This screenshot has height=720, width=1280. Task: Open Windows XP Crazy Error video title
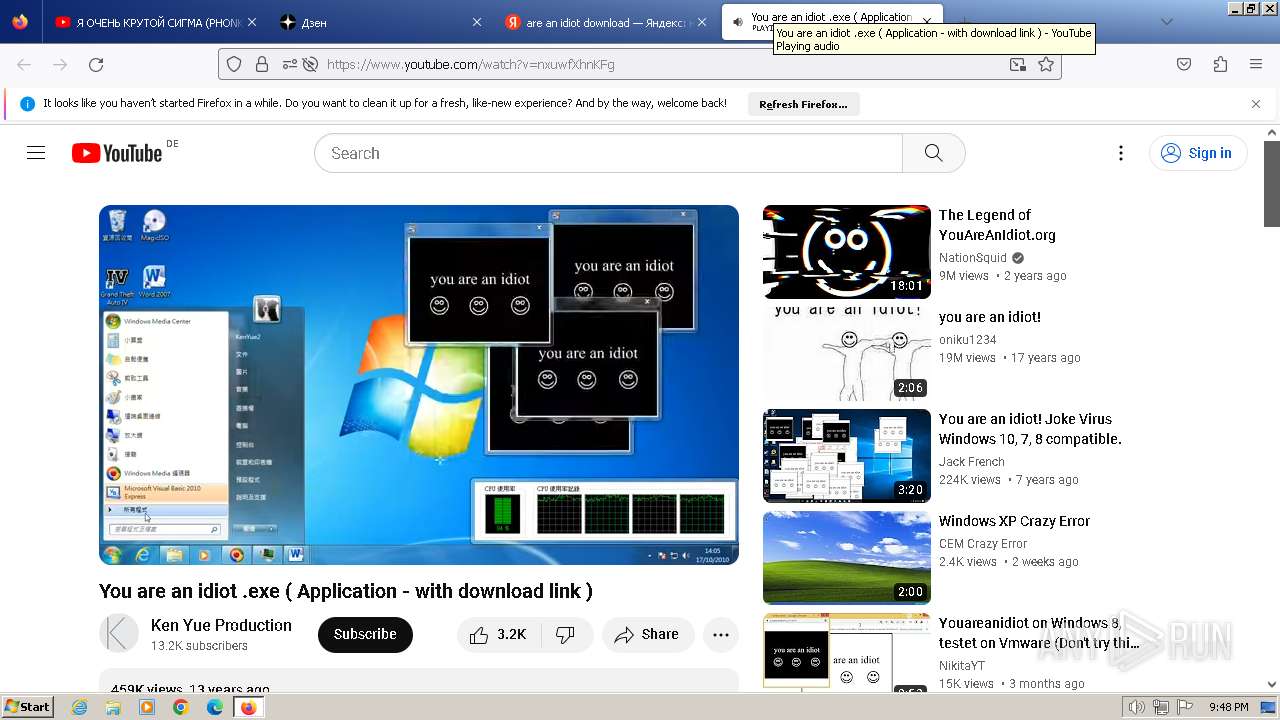(1014, 521)
